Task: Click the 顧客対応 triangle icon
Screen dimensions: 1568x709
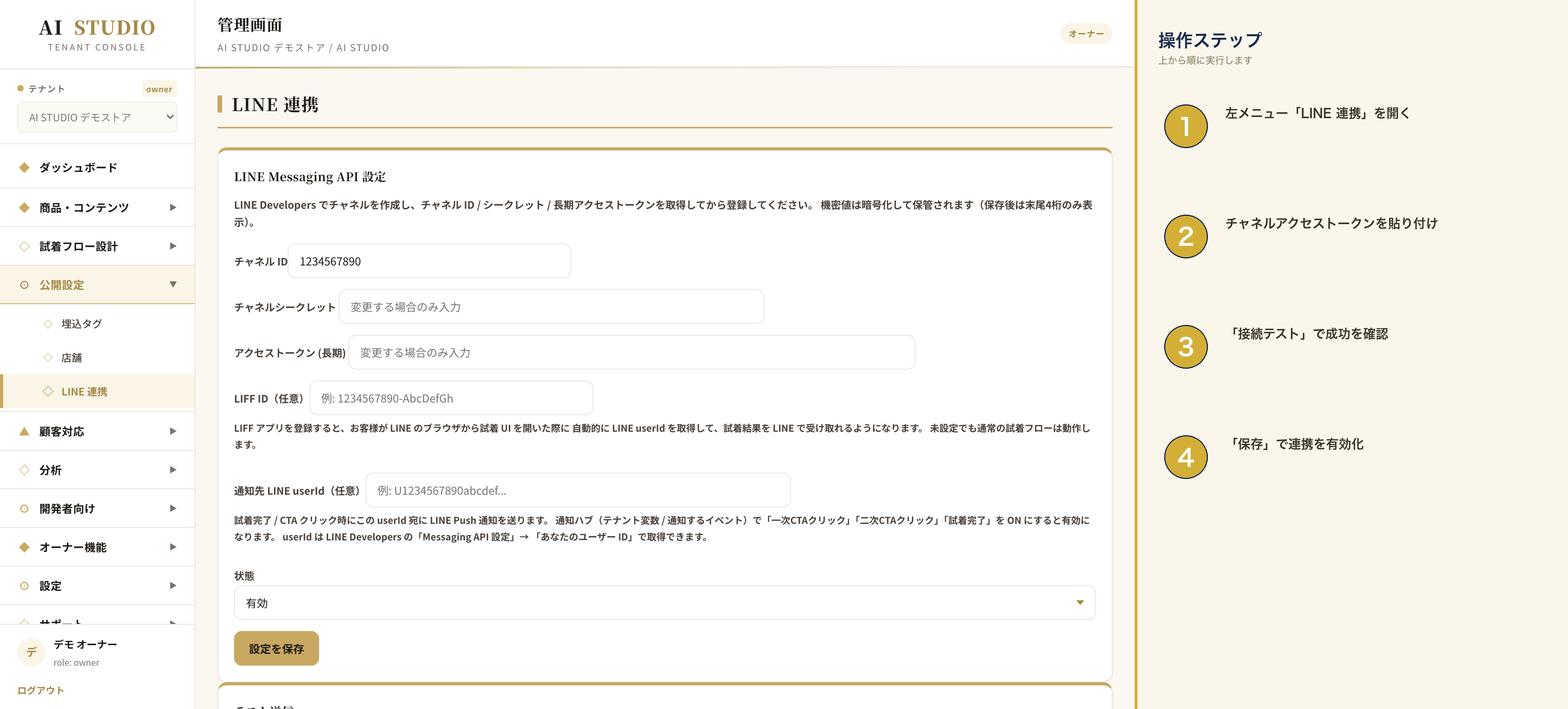Action: (24, 431)
